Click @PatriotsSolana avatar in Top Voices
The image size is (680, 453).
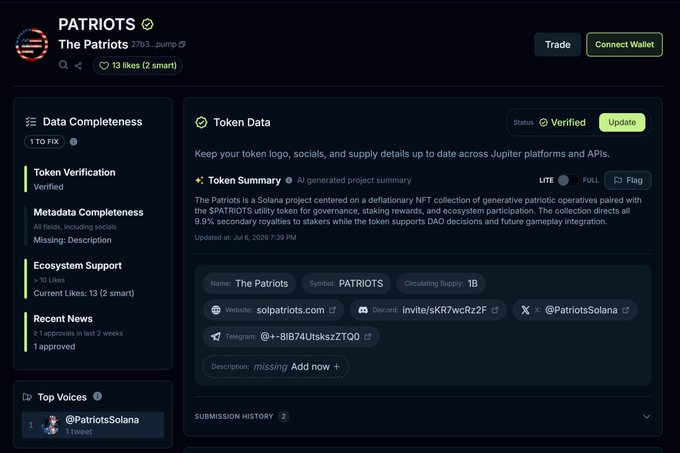pyautogui.click(x=51, y=425)
